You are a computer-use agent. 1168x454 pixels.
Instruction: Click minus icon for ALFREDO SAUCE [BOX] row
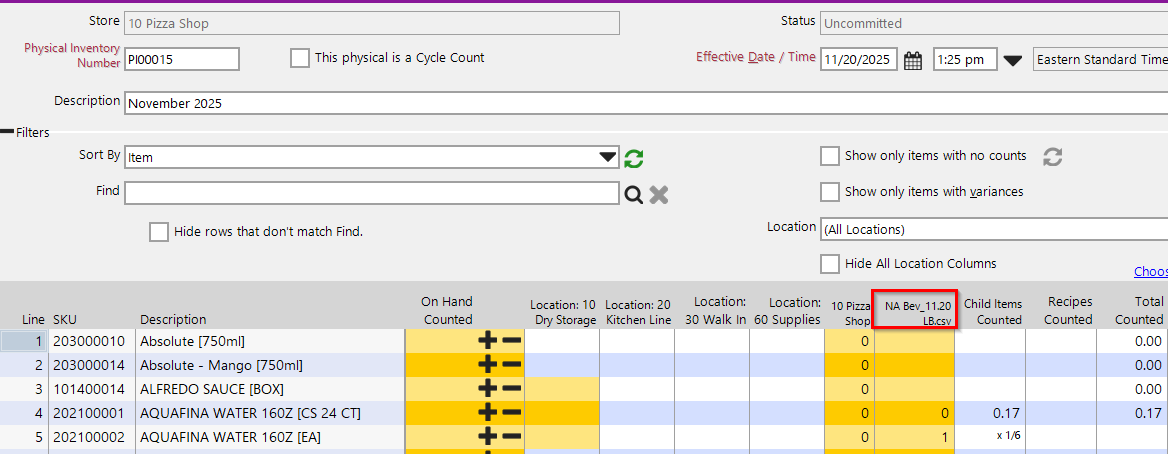512,388
